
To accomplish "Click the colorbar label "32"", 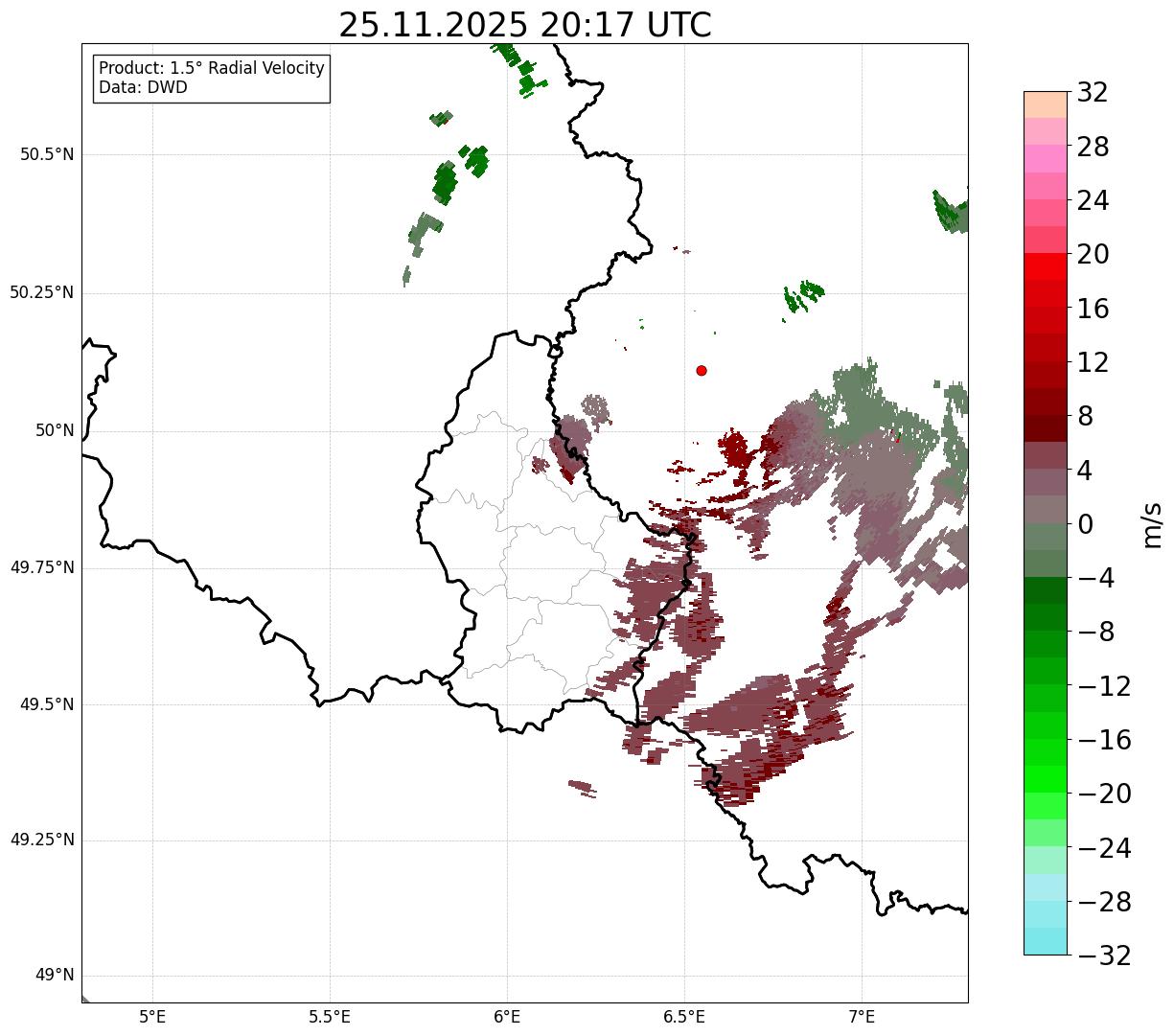I will click(x=1093, y=93).
